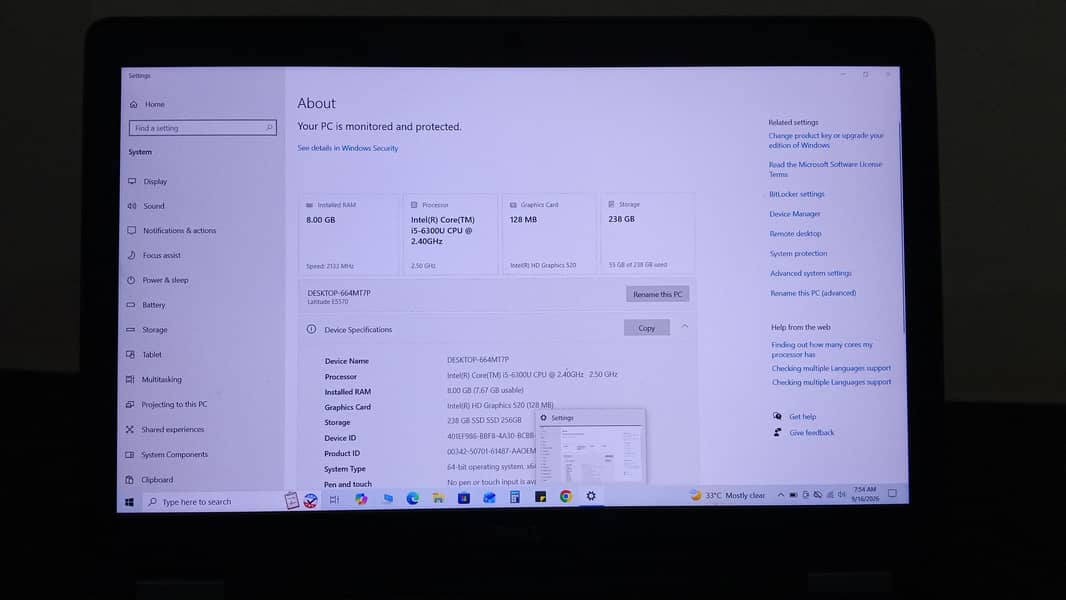Click the Graphics Card 128 MB card

549,234
